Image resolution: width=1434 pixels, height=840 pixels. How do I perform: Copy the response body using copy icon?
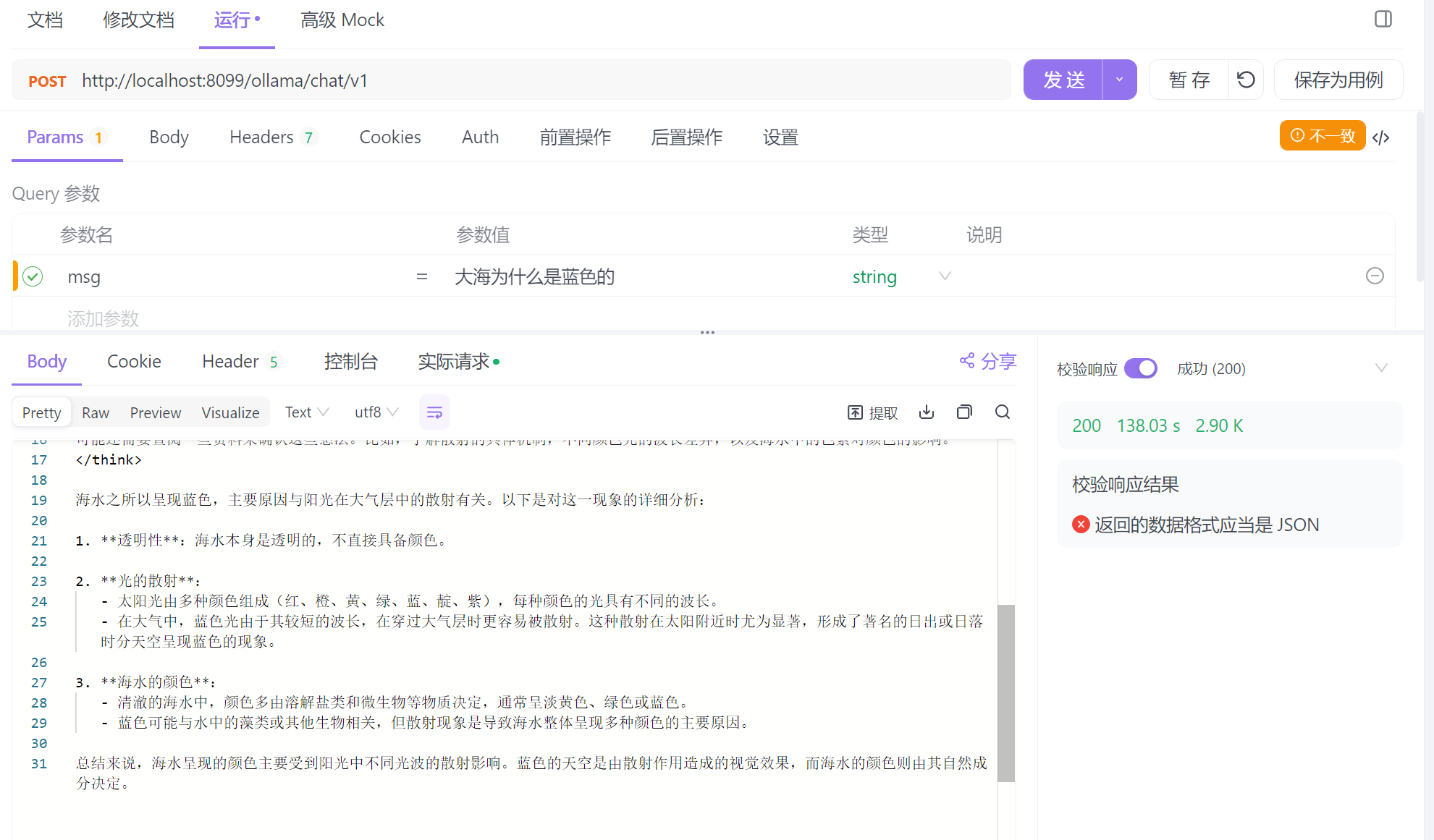point(964,412)
